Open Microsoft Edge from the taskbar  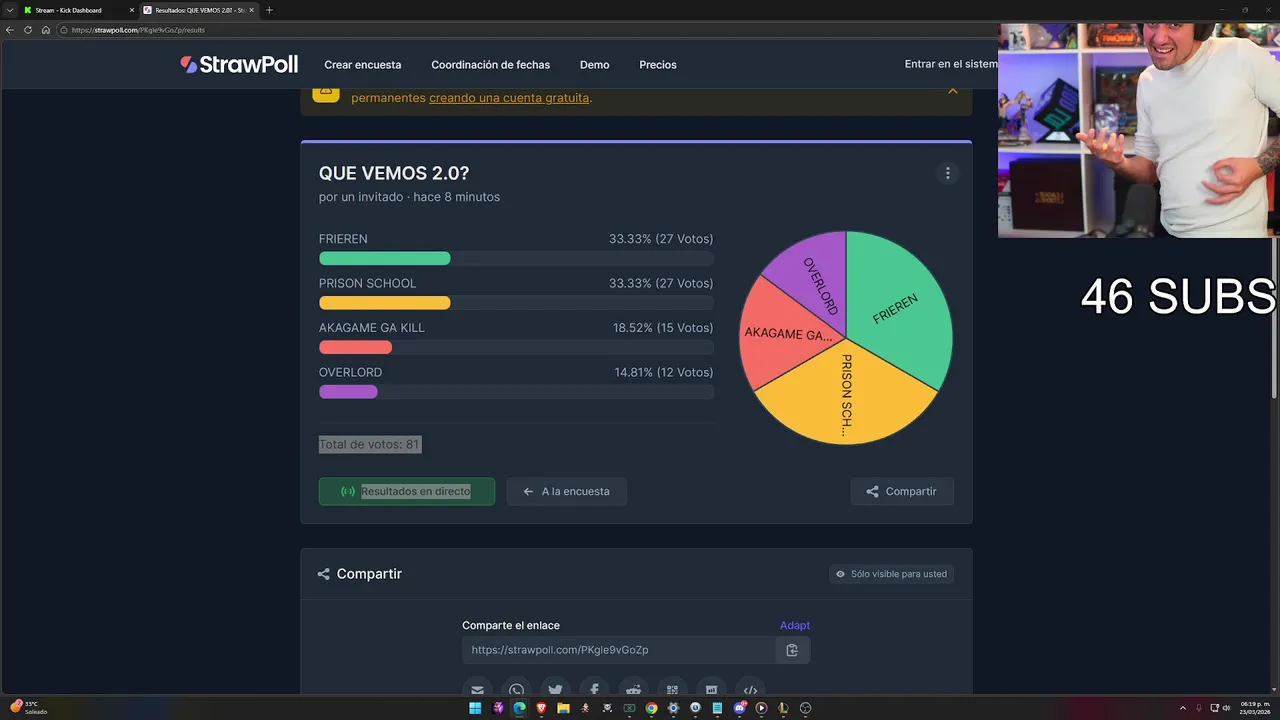point(519,708)
